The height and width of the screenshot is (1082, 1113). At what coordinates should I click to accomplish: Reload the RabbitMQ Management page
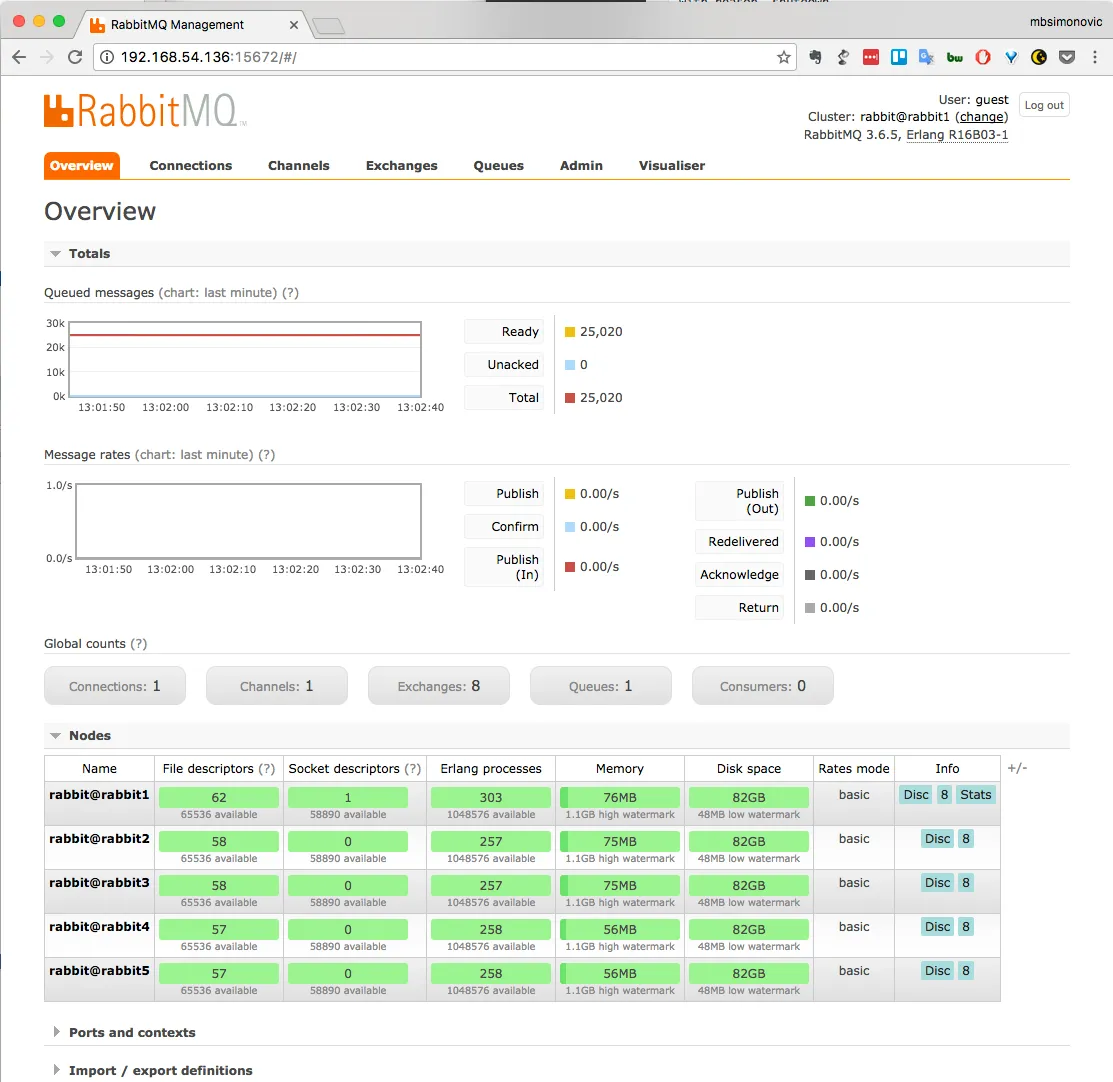[x=75, y=57]
